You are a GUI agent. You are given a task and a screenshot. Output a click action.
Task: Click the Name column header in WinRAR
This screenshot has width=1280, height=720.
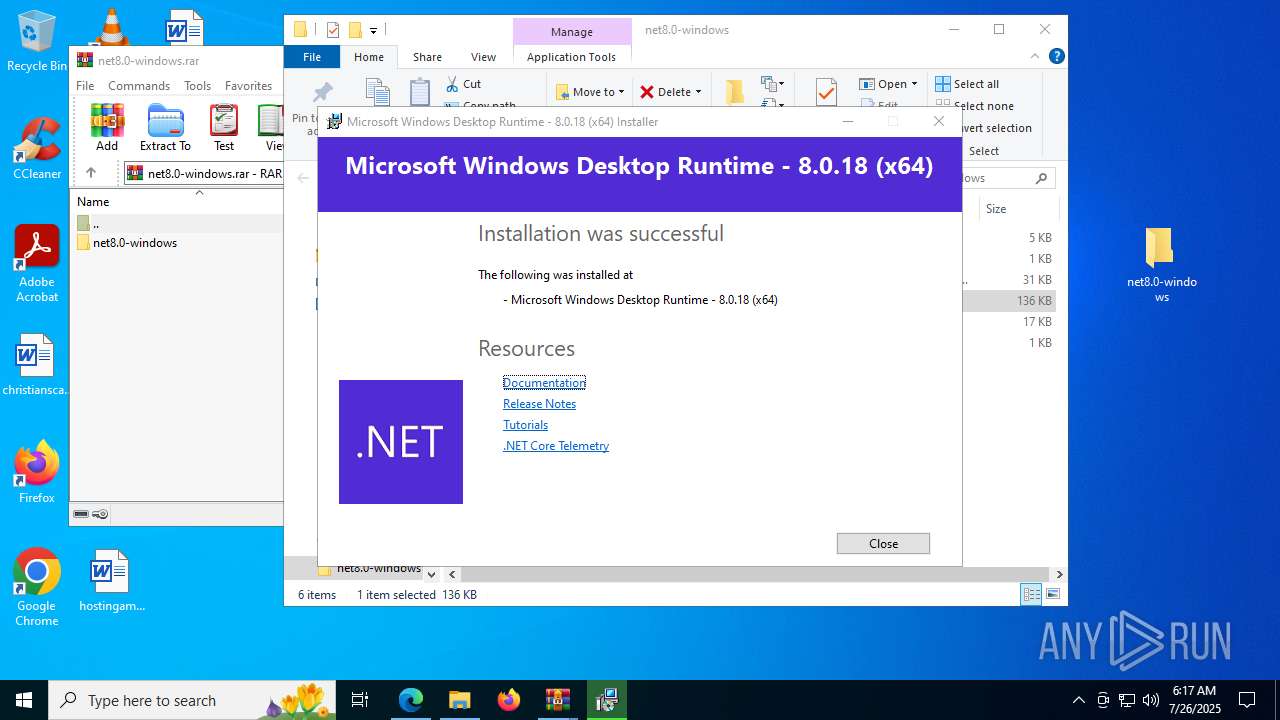pyautogui.click(x=93, y=201)
